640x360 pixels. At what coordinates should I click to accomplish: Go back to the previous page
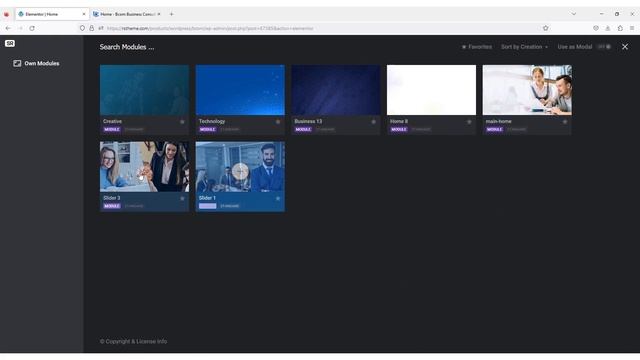tap(8, 28)
